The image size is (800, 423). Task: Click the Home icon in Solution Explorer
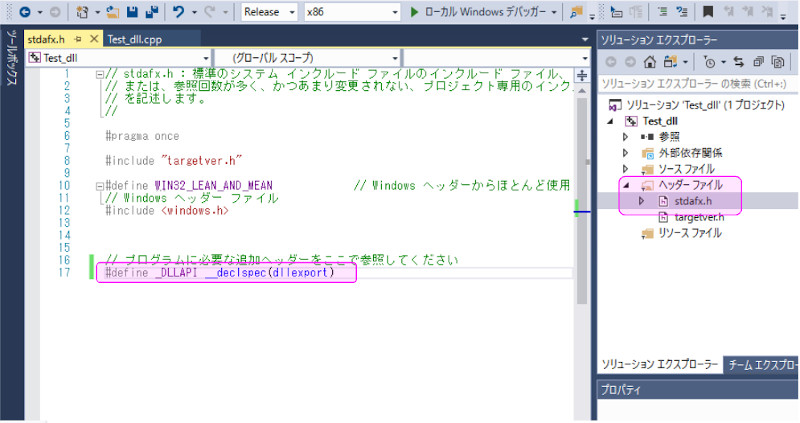649,62
